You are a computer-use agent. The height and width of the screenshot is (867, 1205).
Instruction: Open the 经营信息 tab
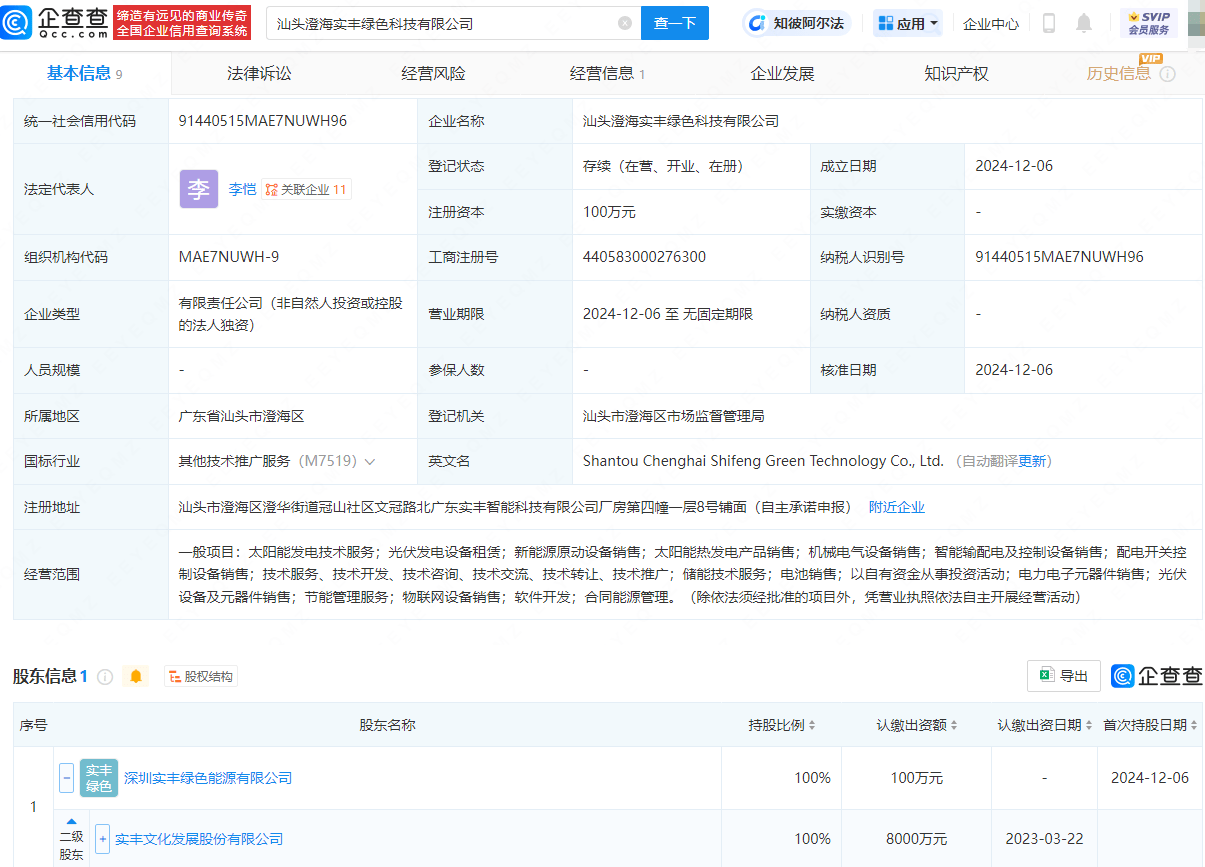pos(607,73)
